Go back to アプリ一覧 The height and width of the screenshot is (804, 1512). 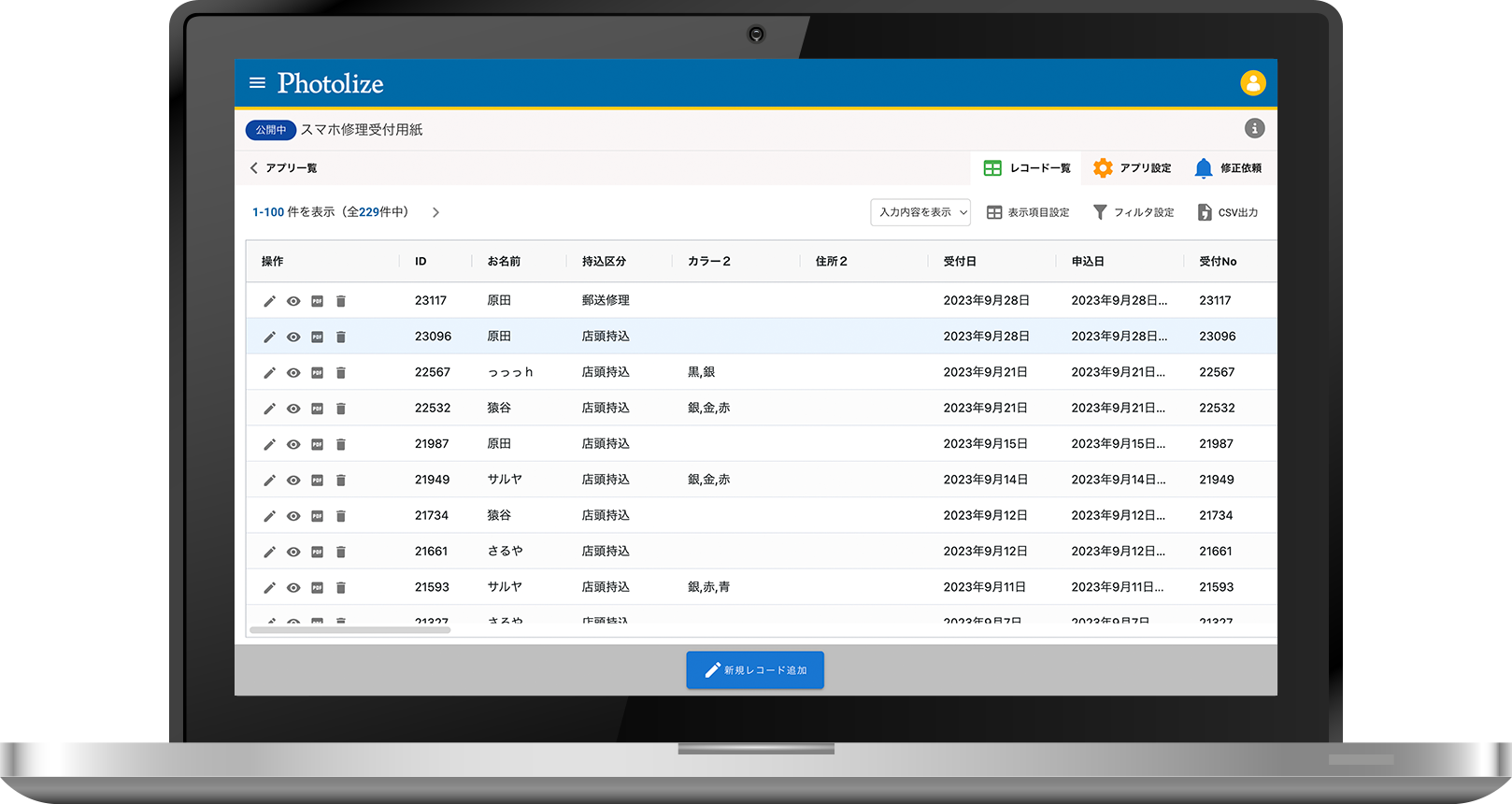click(283, 168)
